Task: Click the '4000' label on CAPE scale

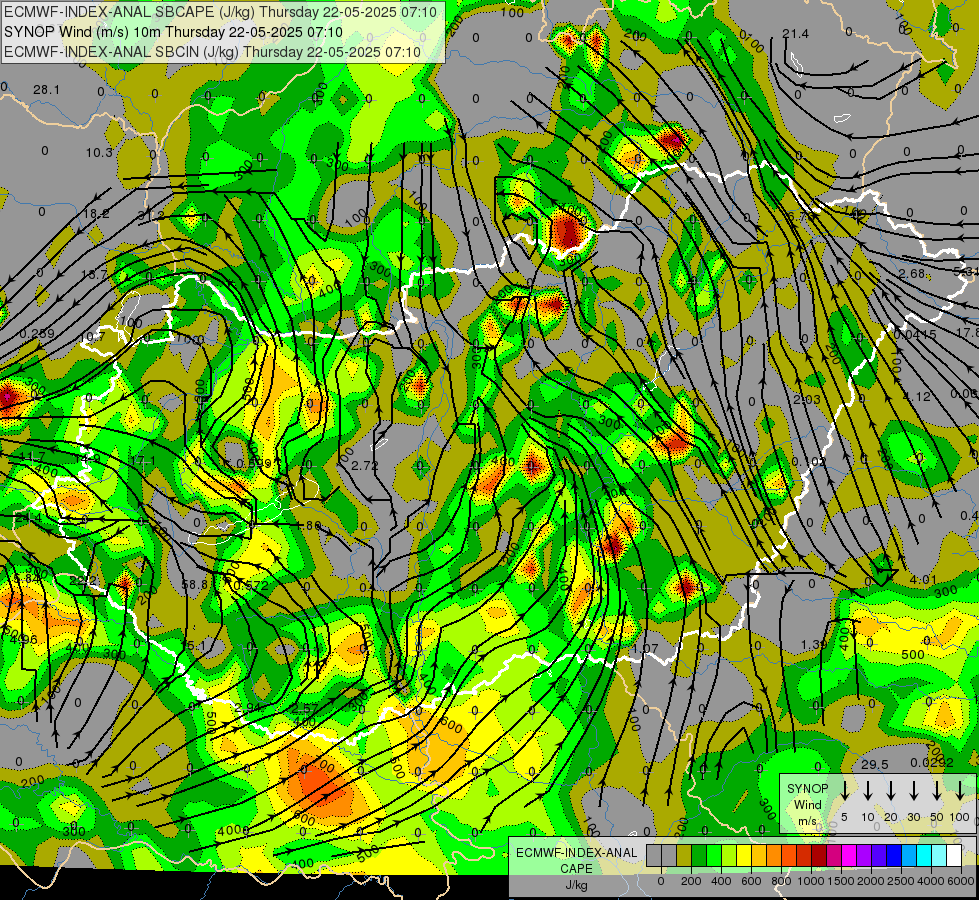Action: 932,881
